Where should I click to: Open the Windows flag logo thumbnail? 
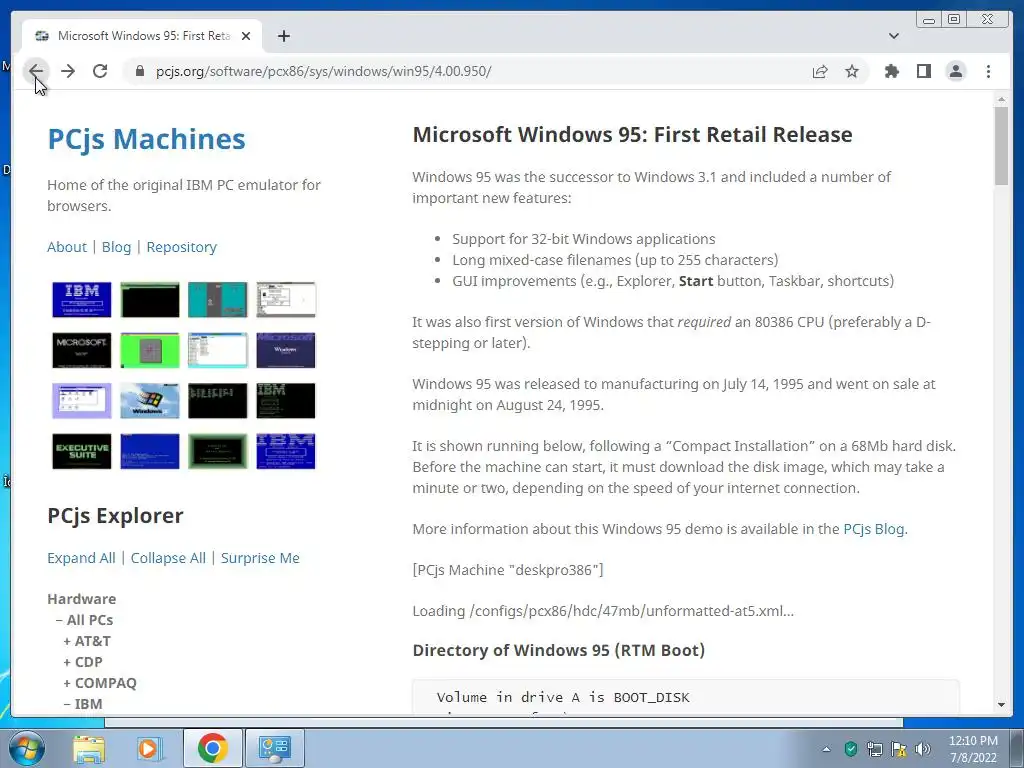150,400
